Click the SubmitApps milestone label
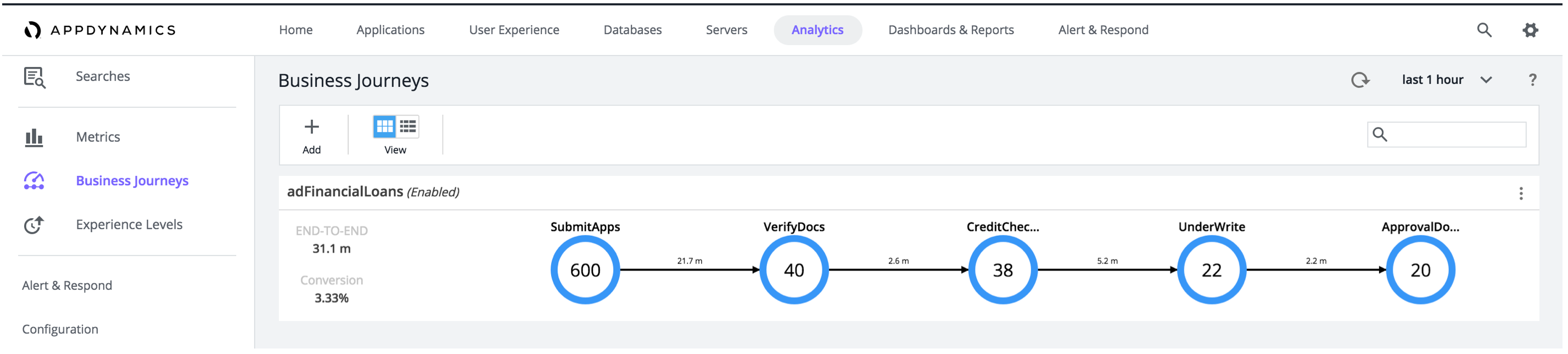1568x354 pixels. [587, 227]
